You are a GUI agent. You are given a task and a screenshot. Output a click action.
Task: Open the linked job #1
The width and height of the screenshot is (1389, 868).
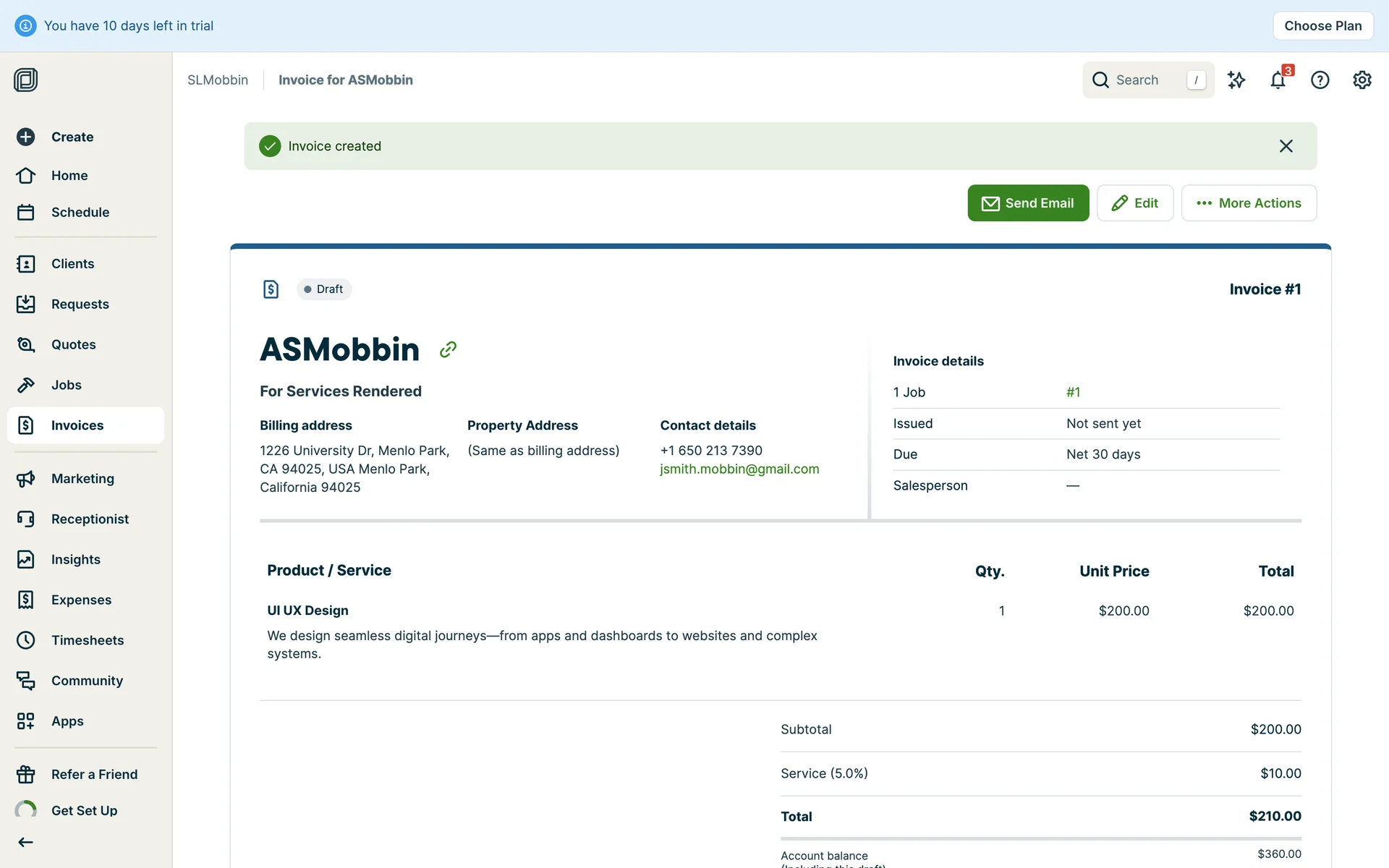(x=1073, y=392)
